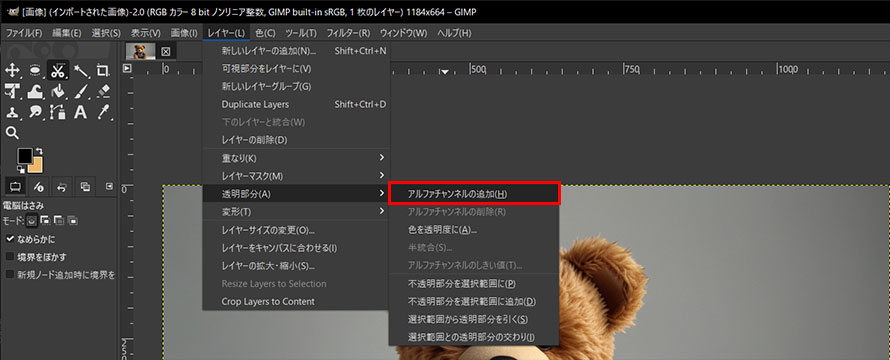890x360 pixels.
Task: Choose 可視部分をレイヤーに(V) menu item
Action: coord(296,69)
